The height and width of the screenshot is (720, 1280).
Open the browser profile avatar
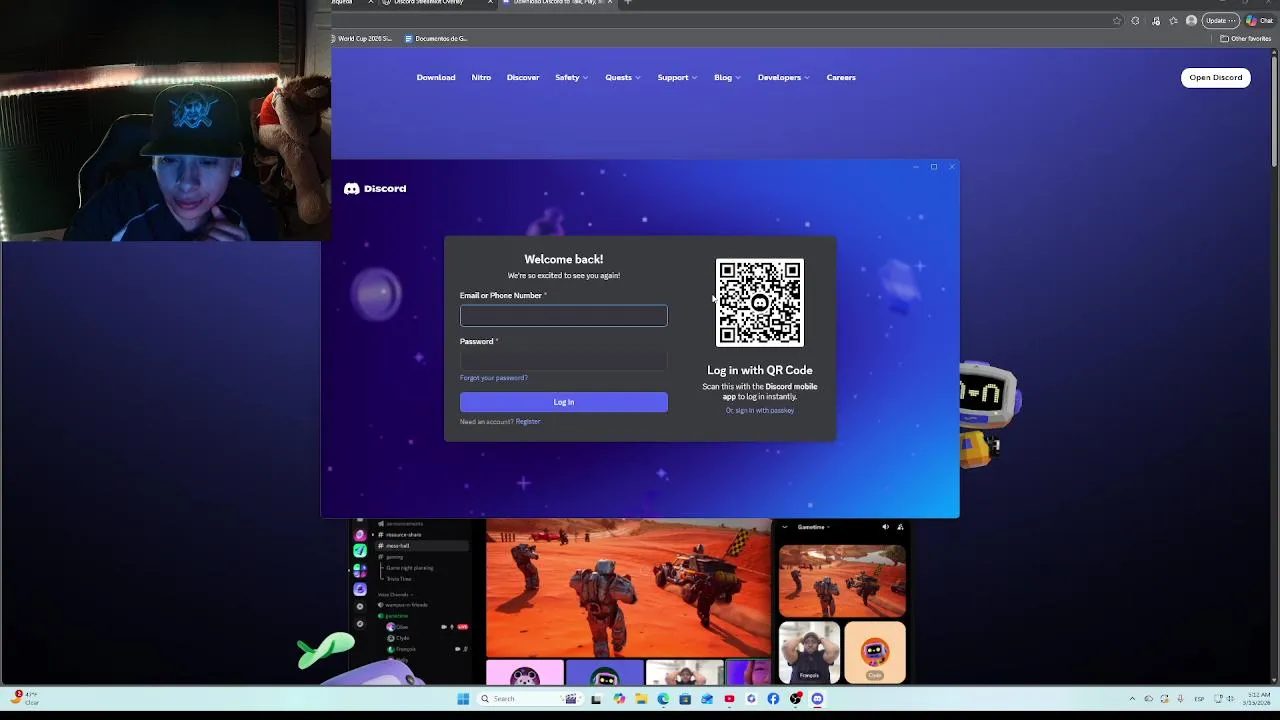click(1191, 21)
